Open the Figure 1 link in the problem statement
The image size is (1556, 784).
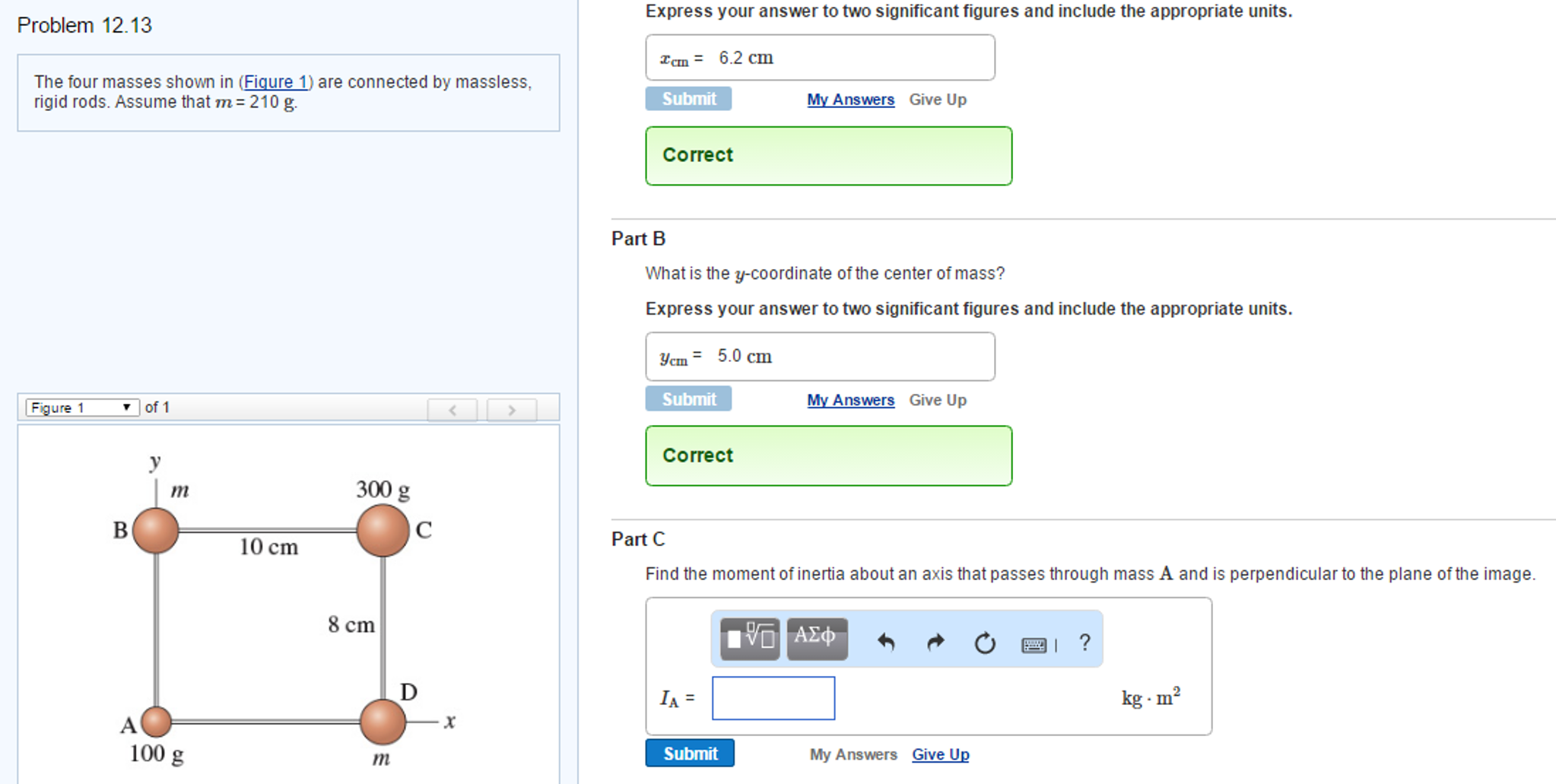coord(276,81)
